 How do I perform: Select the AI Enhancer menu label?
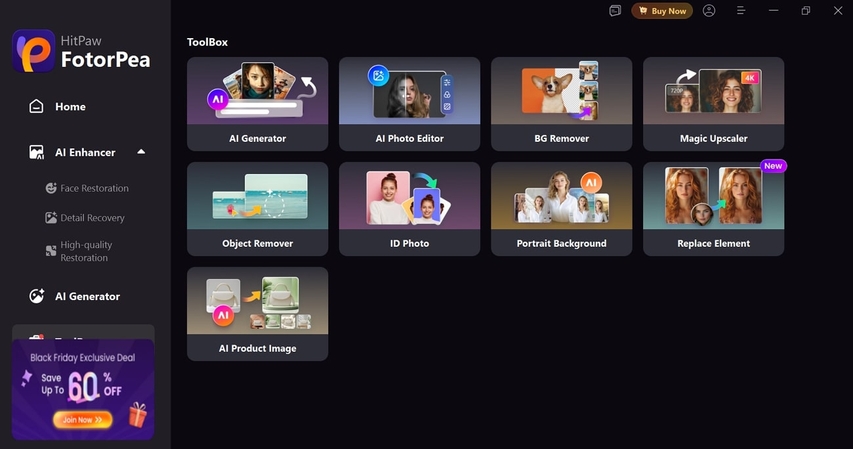85,152
